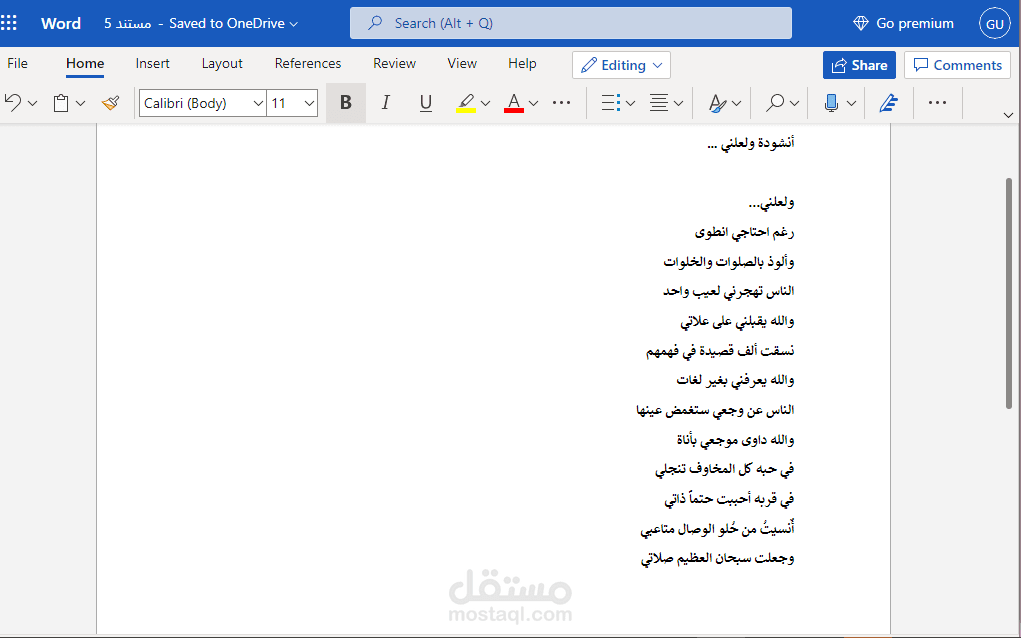Expand highlight color options arrow
The height and width of the screenshot is (638, 1021).
485,103
